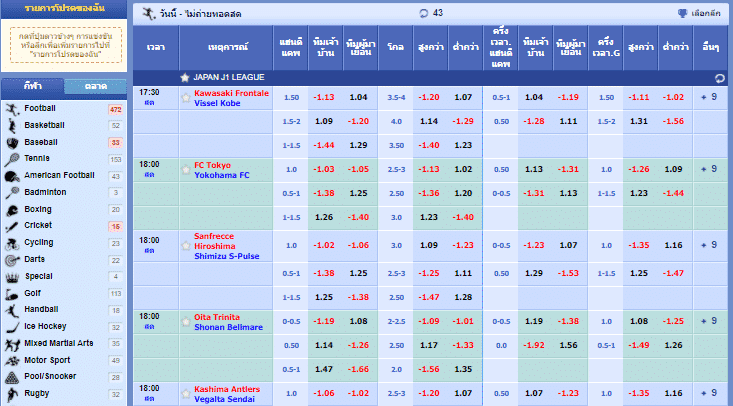Image resolution: width=733 pixels, height=406 pixels.
Task: Open Yokohama FC team link
Action: 222,175
